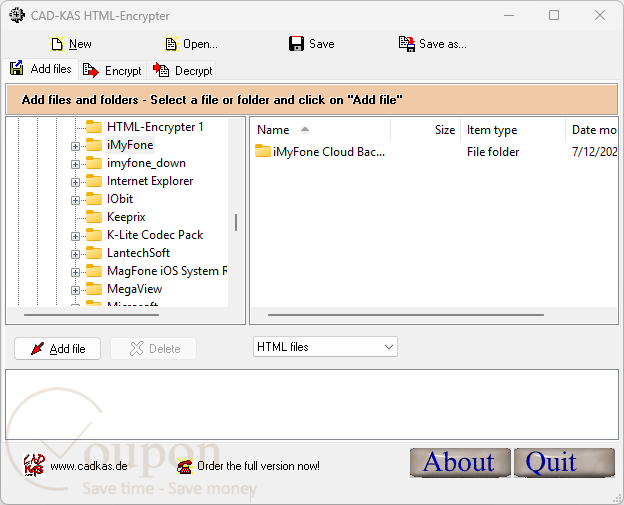
Task: Select the IObit folder in tree
Action: (x=120, y=199)
